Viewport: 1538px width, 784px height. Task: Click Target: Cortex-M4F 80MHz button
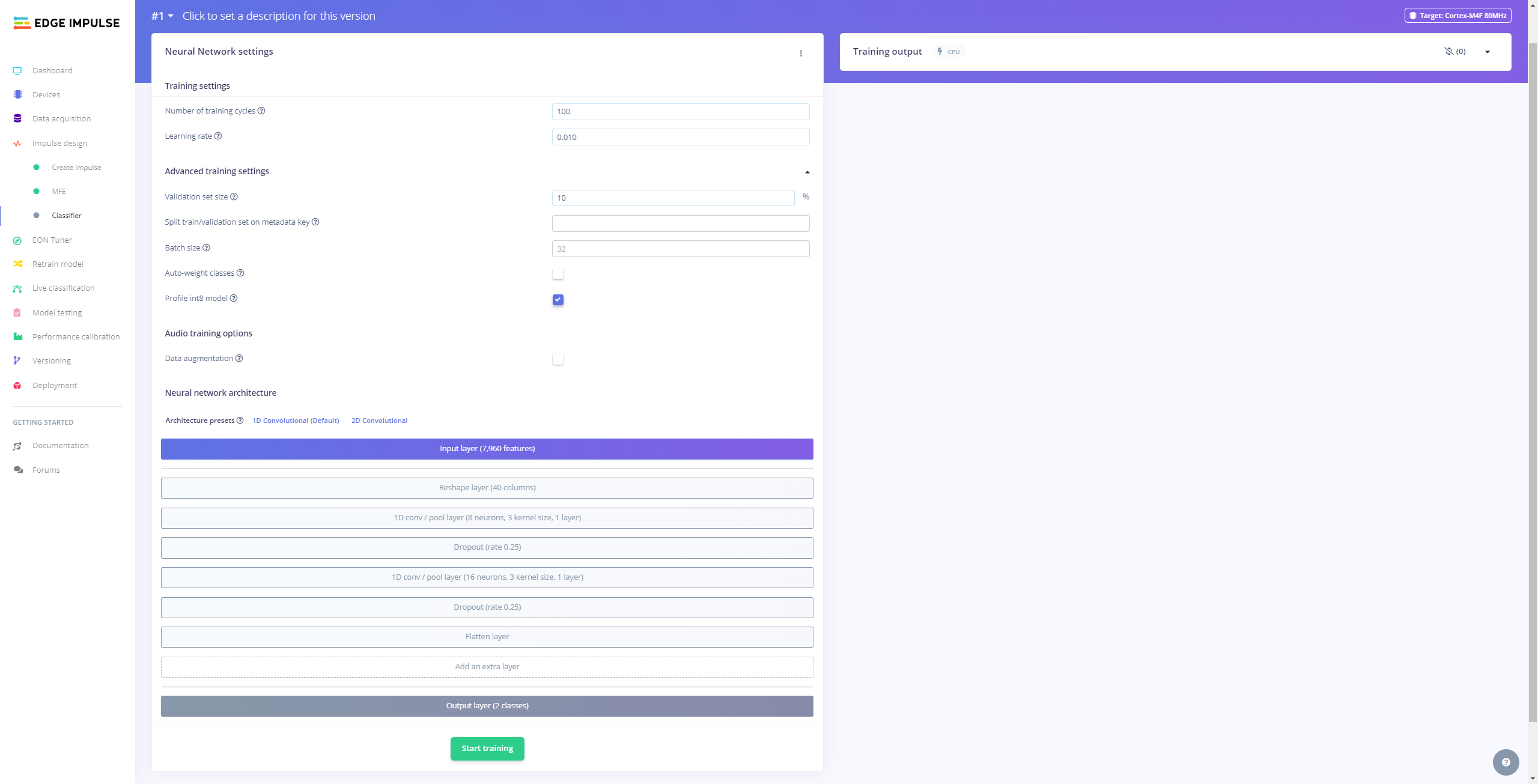(x=1457, y=16)
